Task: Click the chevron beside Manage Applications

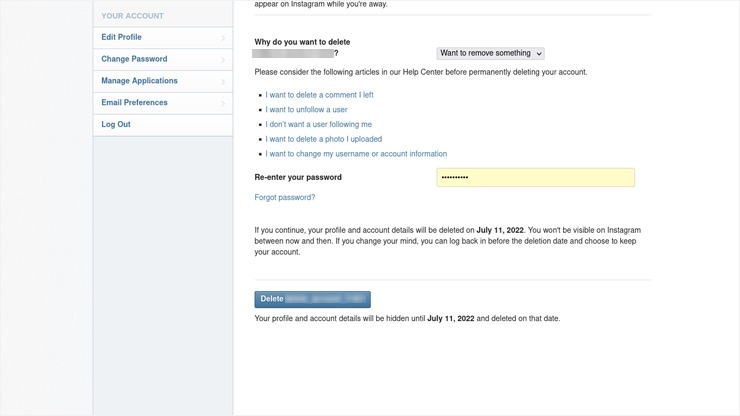Action: tap(223, 81)
